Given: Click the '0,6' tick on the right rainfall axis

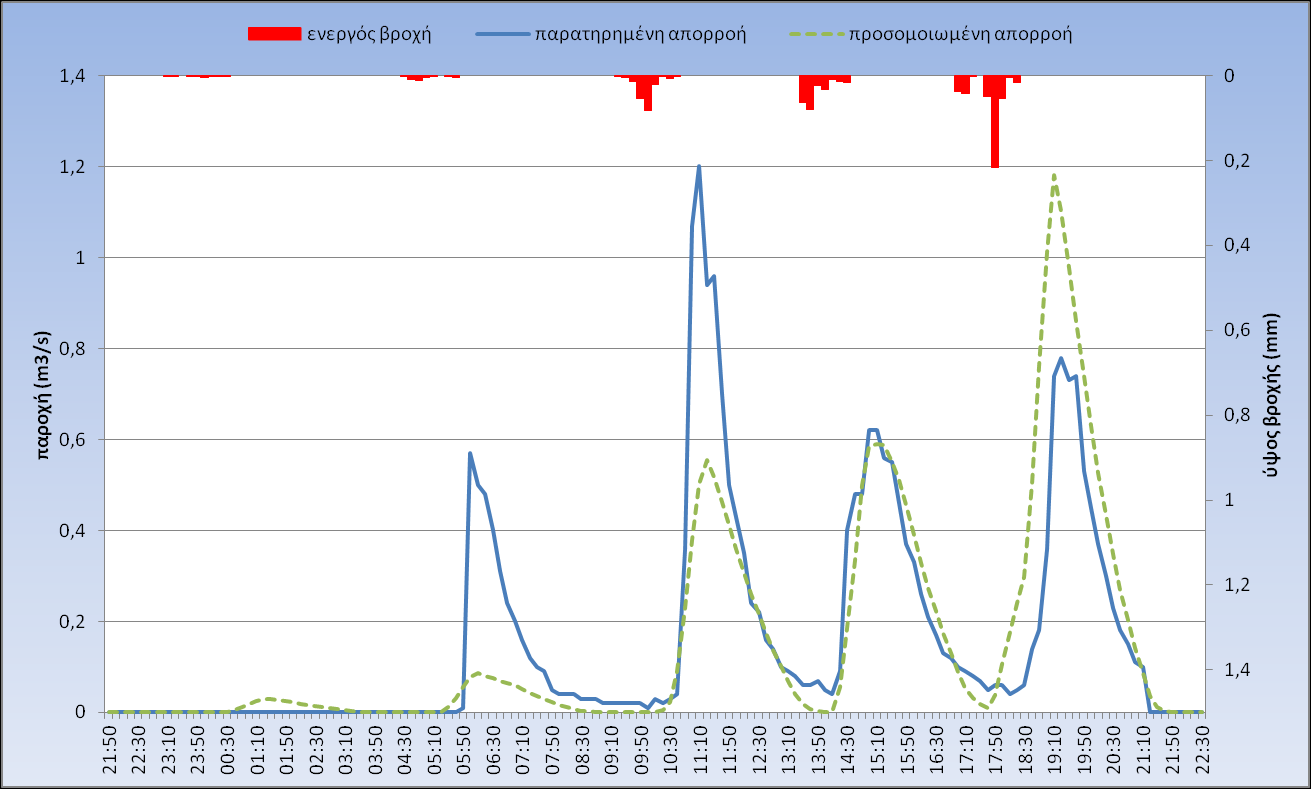Looking at the screenshot, I should coord(1238,330).
